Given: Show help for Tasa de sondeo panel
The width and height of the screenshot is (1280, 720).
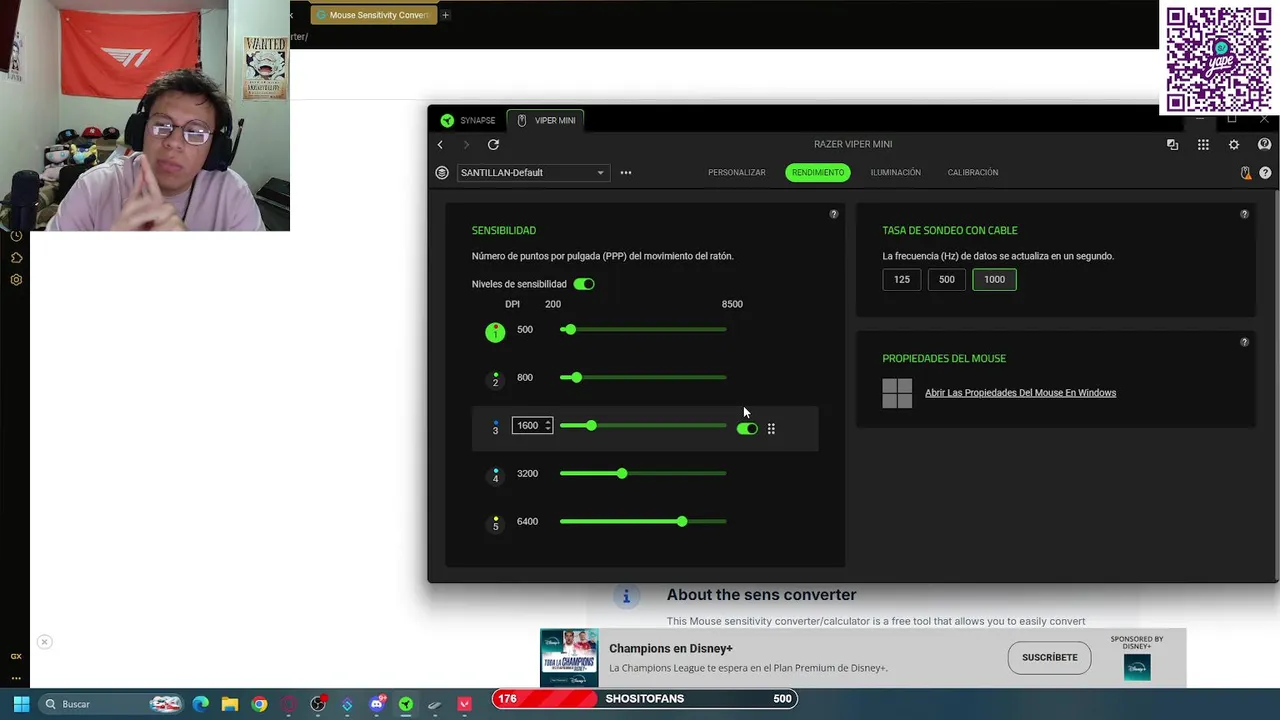Looking at the screenshot, I should tap(1245, 214).
